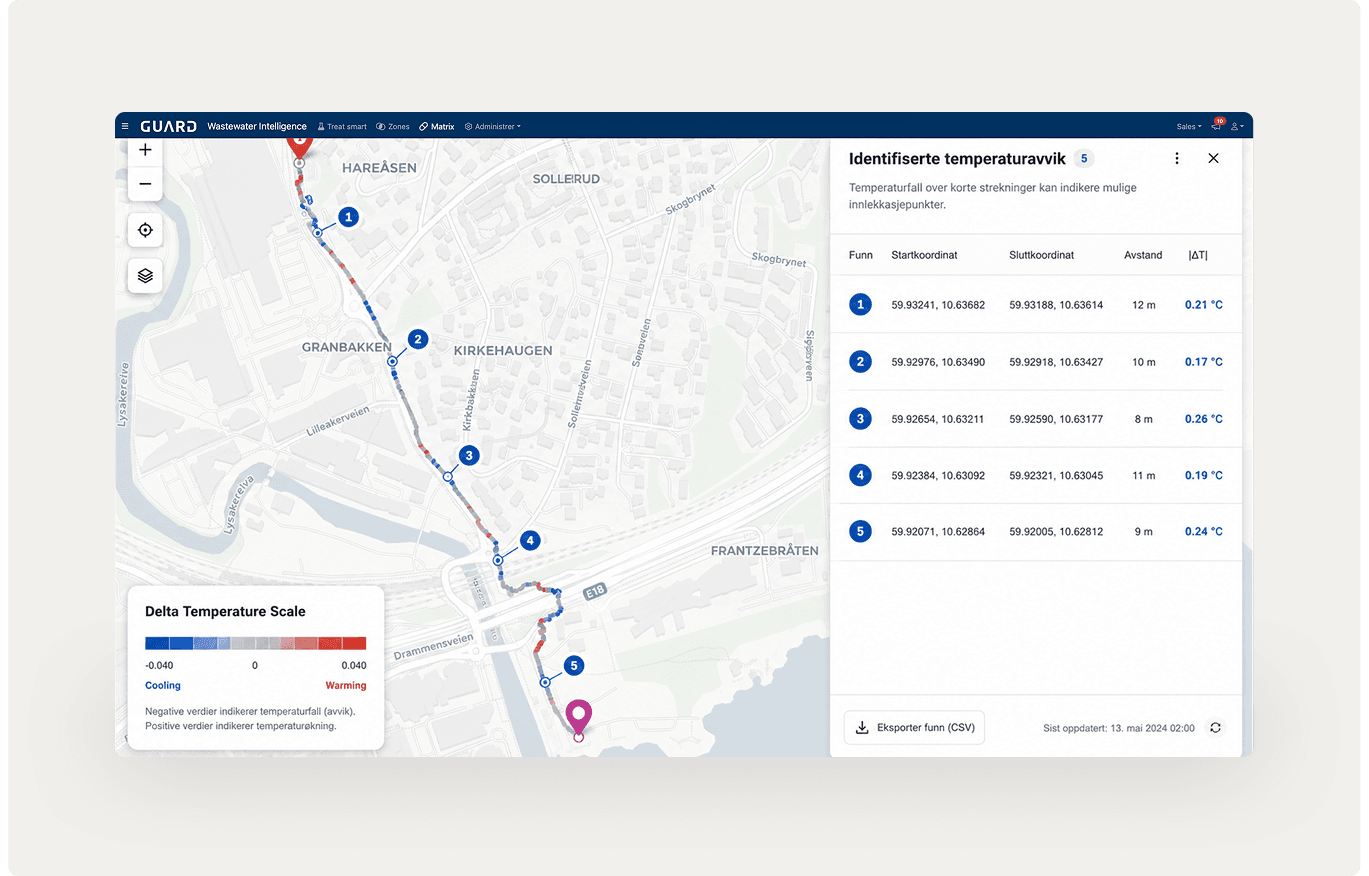Screen dimensions: 1369x876
Task: Click the Wastewater Intelligence title
Action: (257, 127)
